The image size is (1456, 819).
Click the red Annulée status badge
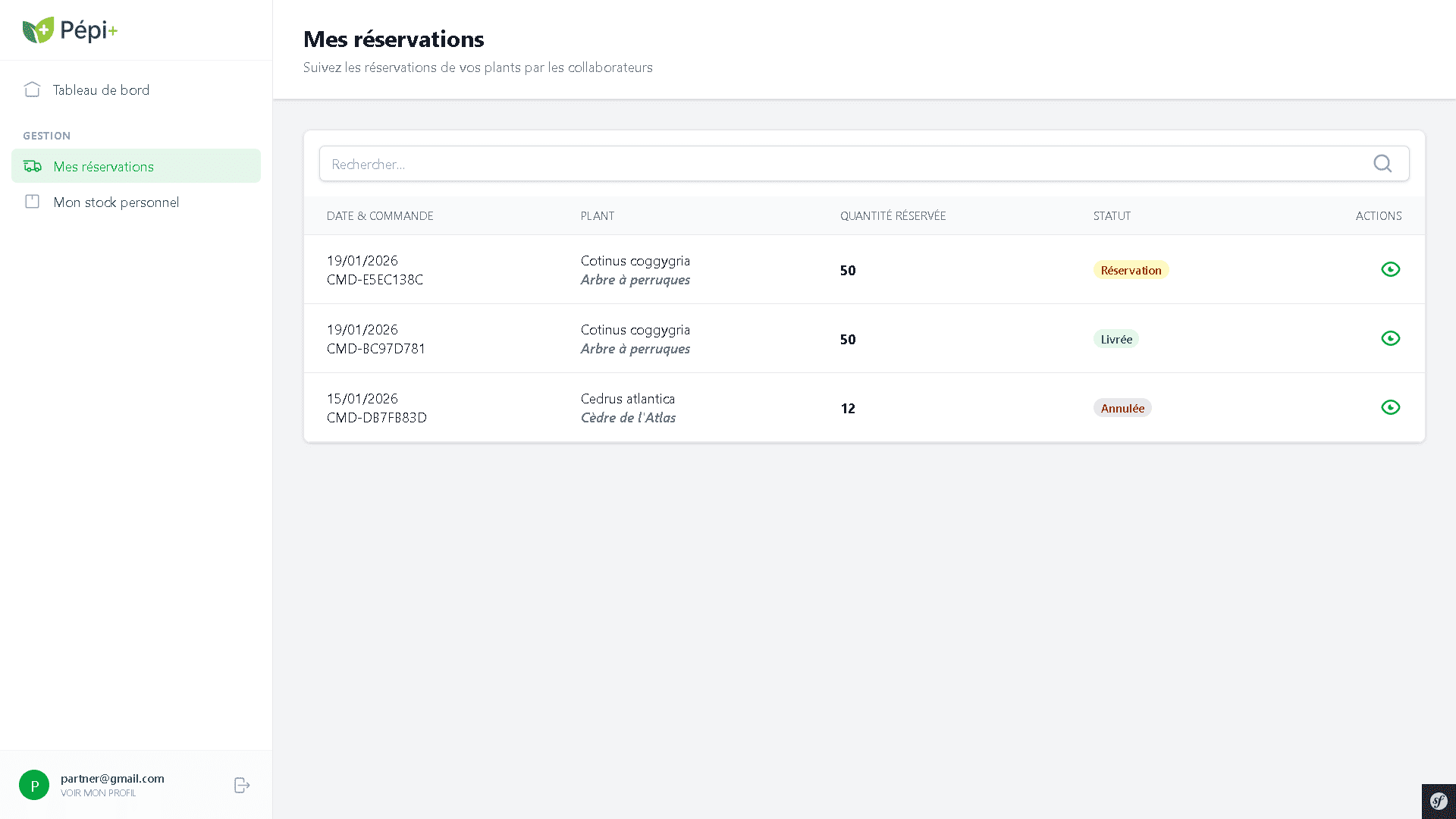pyautogui.click(x=1122, y=408)
